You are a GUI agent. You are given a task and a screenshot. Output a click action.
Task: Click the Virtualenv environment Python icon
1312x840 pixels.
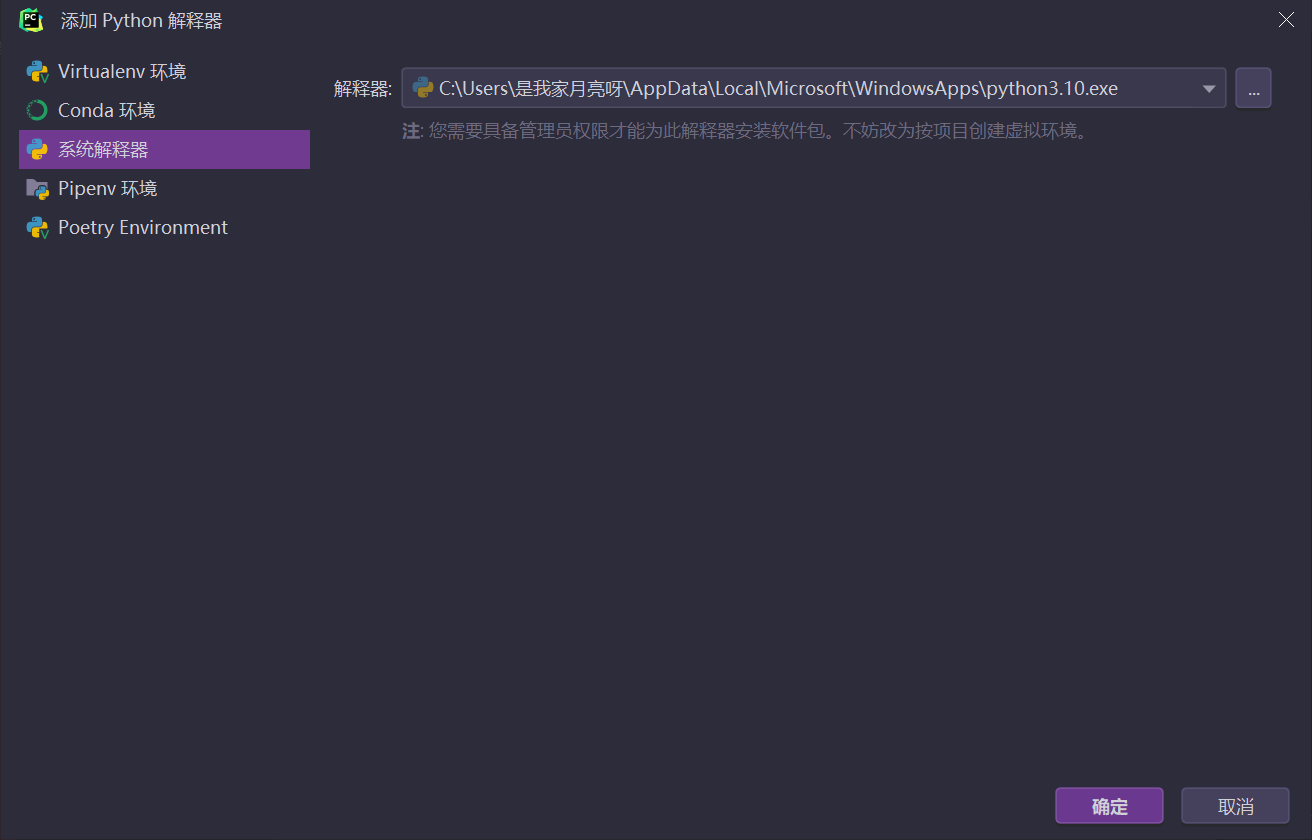pos(37,72)
